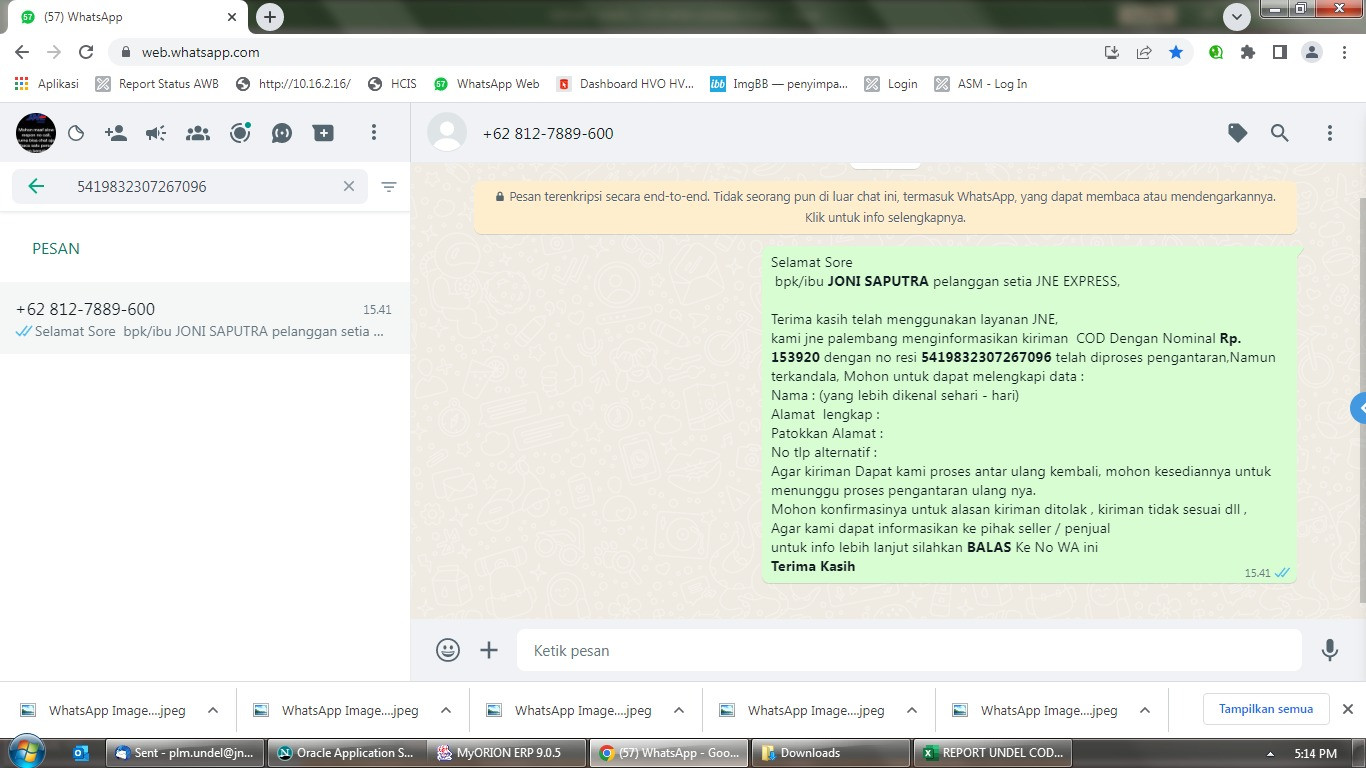Open the Downloads folder taskbar window

832,753
